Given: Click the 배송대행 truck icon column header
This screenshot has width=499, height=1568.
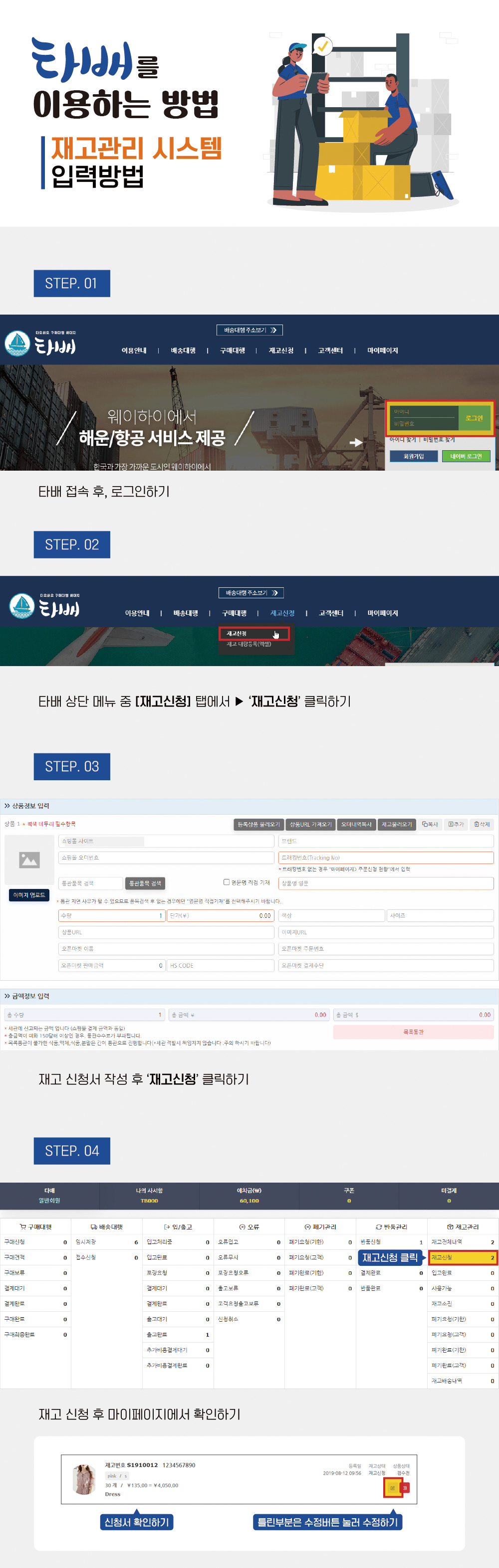Looking at the screenshot, I should click(x=107, y=1226).
